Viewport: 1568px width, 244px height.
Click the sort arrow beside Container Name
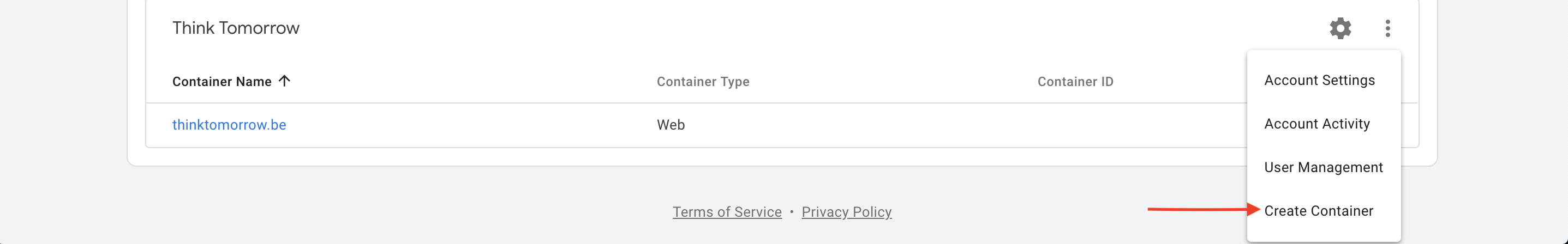tap(284, 81)
